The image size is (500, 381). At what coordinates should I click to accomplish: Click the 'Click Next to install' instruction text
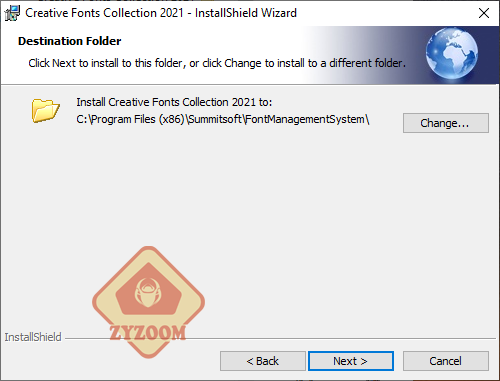point(217,63)
